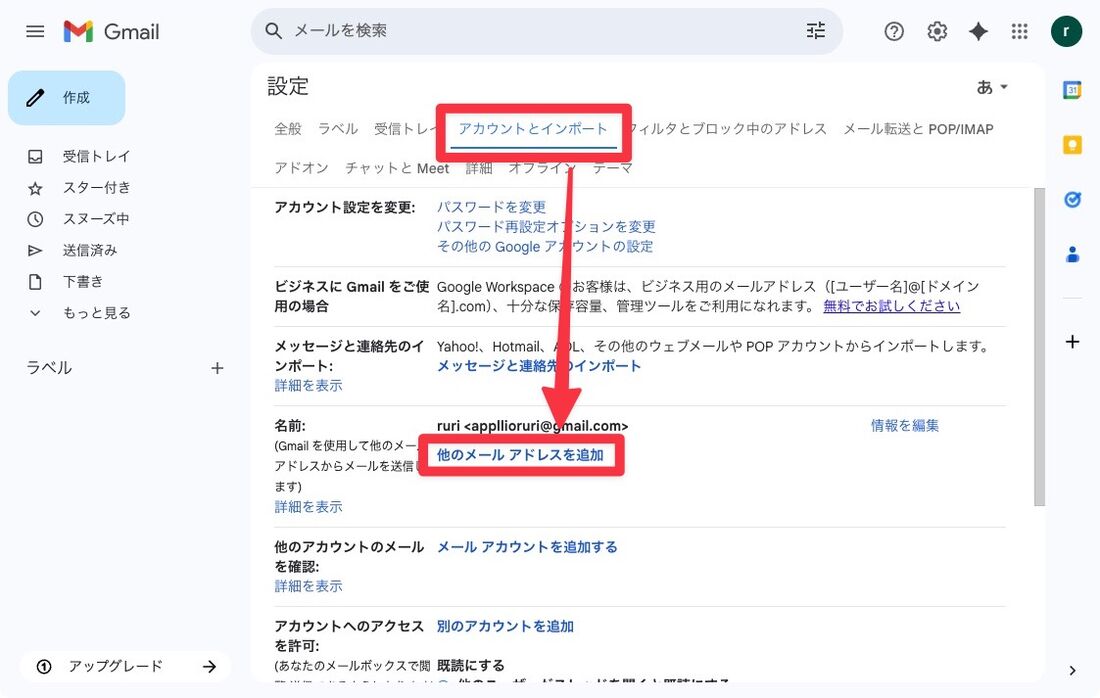This screenshot has width=1100, height=698.
Task: Open search filter options icon
Action: pos(815,31)
